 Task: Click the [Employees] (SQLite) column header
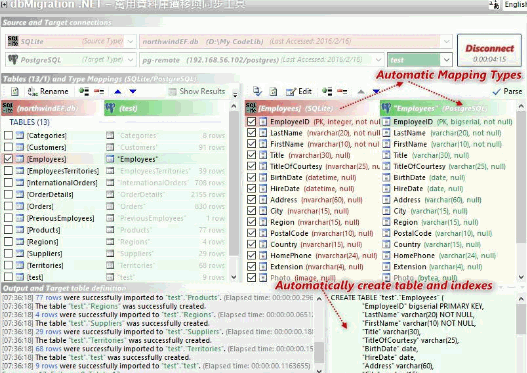(312, 108)
